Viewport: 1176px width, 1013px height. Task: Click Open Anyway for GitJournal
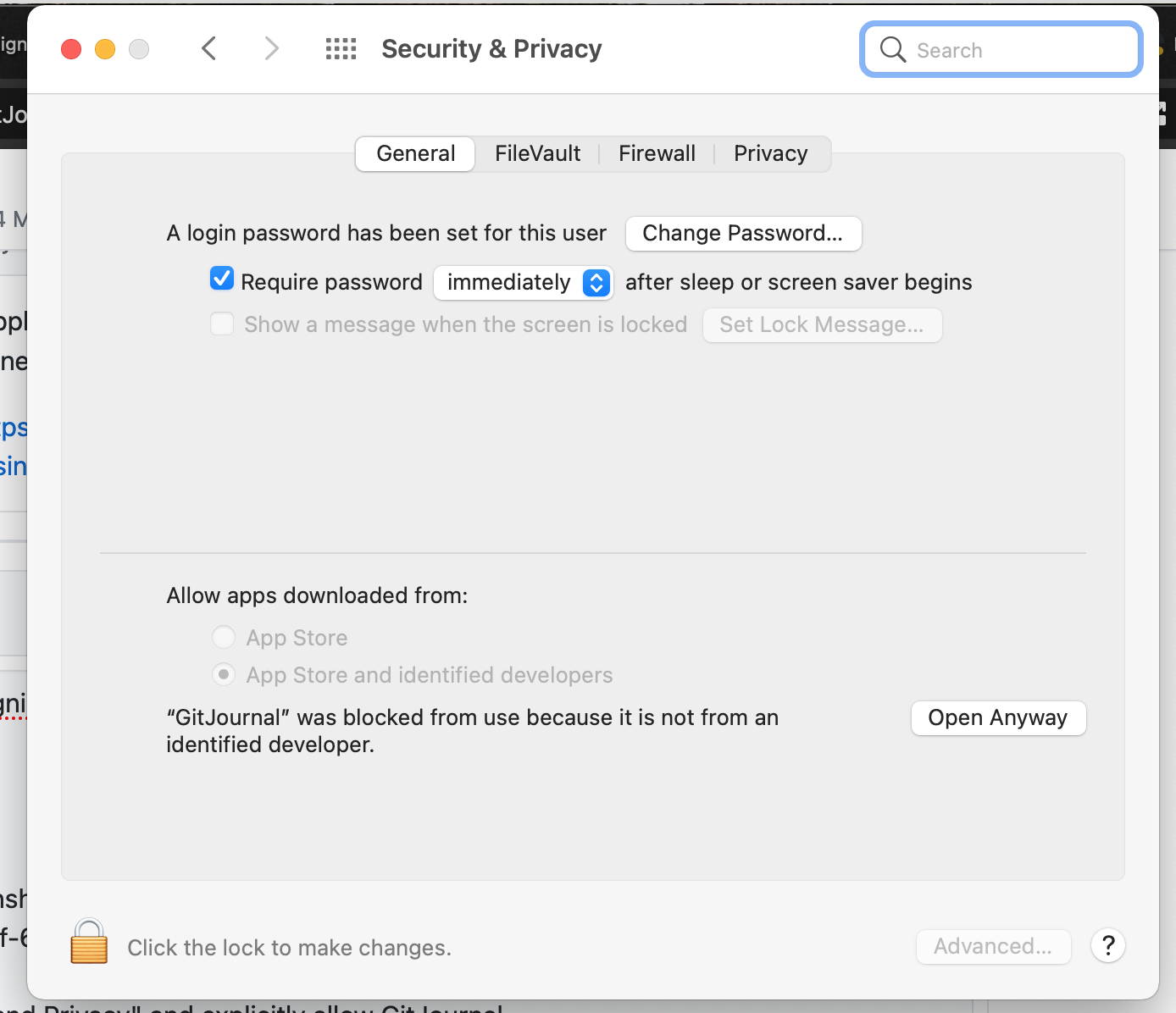[x=997, y=717]
